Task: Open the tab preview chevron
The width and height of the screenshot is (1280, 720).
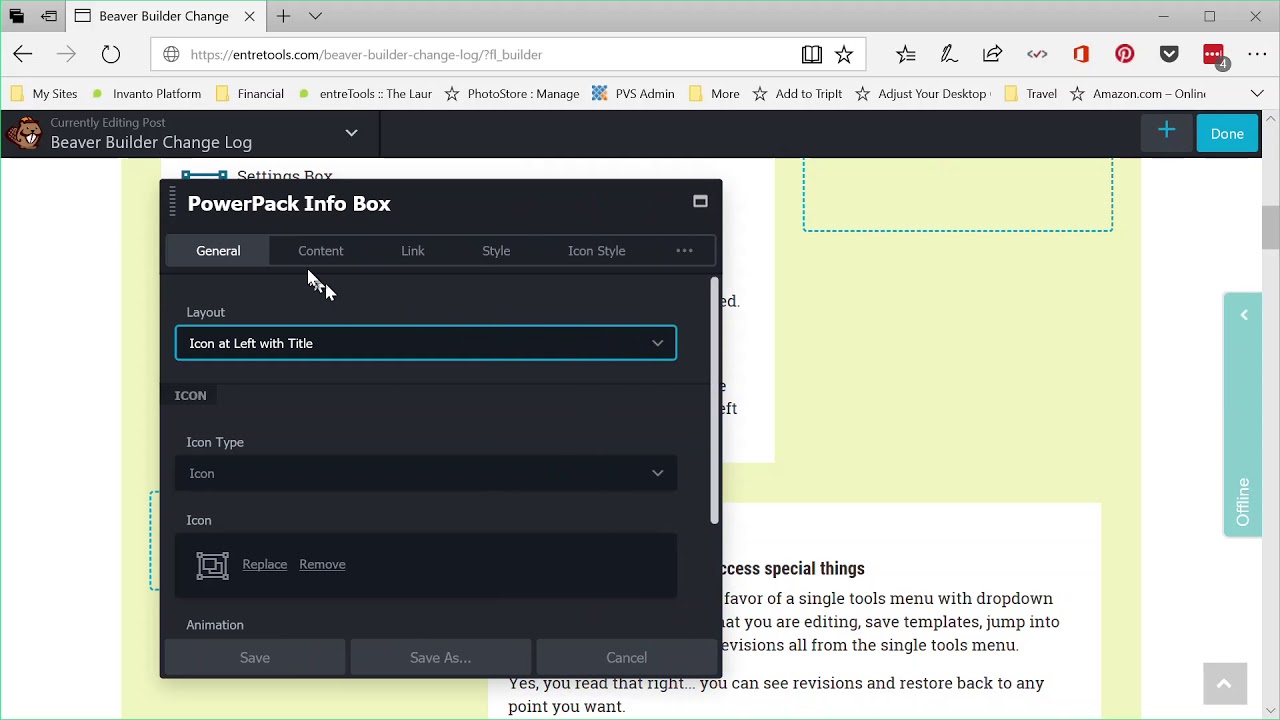Action: pos(315,16)
